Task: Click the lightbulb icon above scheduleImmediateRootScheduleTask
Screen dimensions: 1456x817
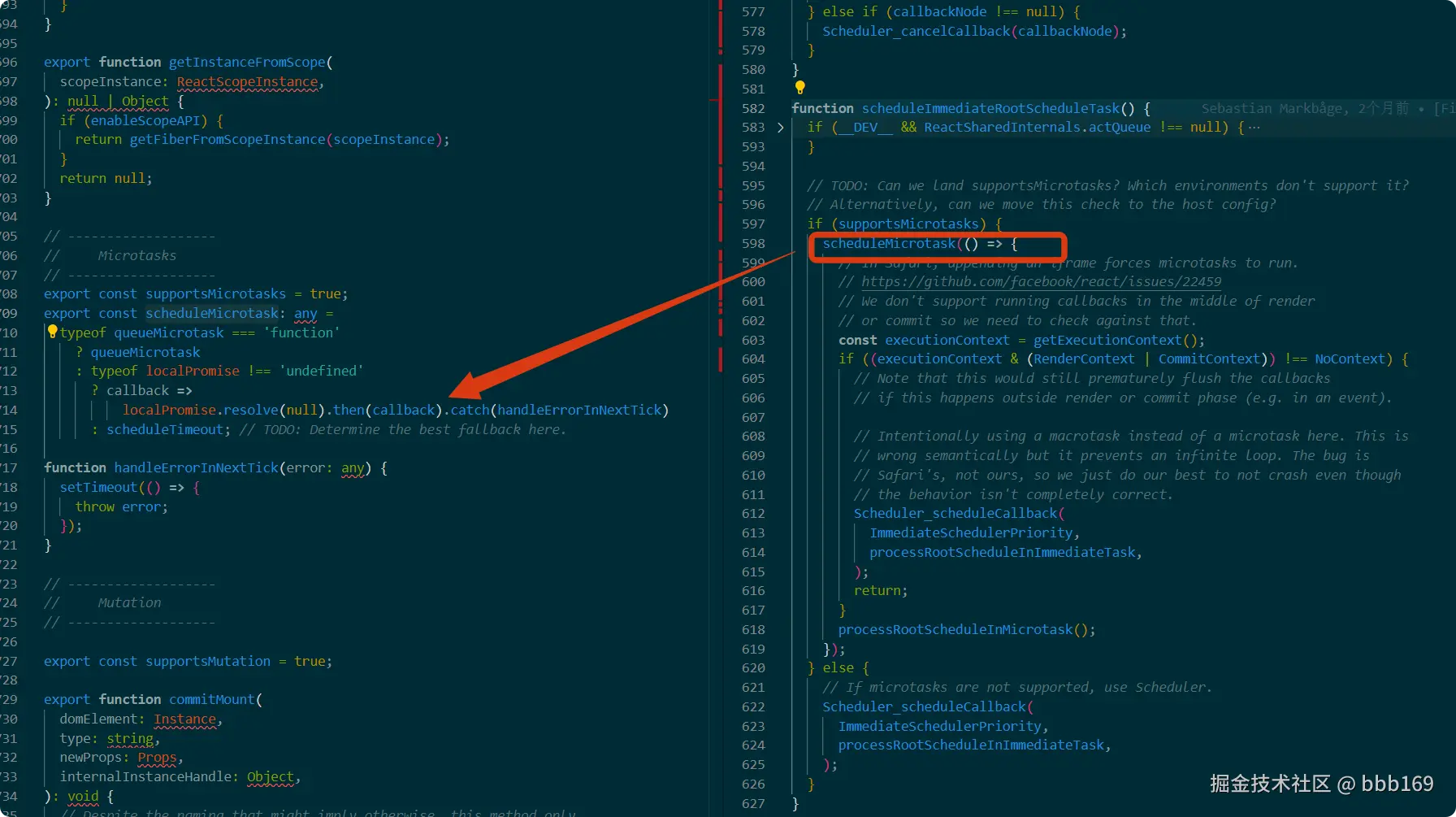Action: [x=799, y=88]
